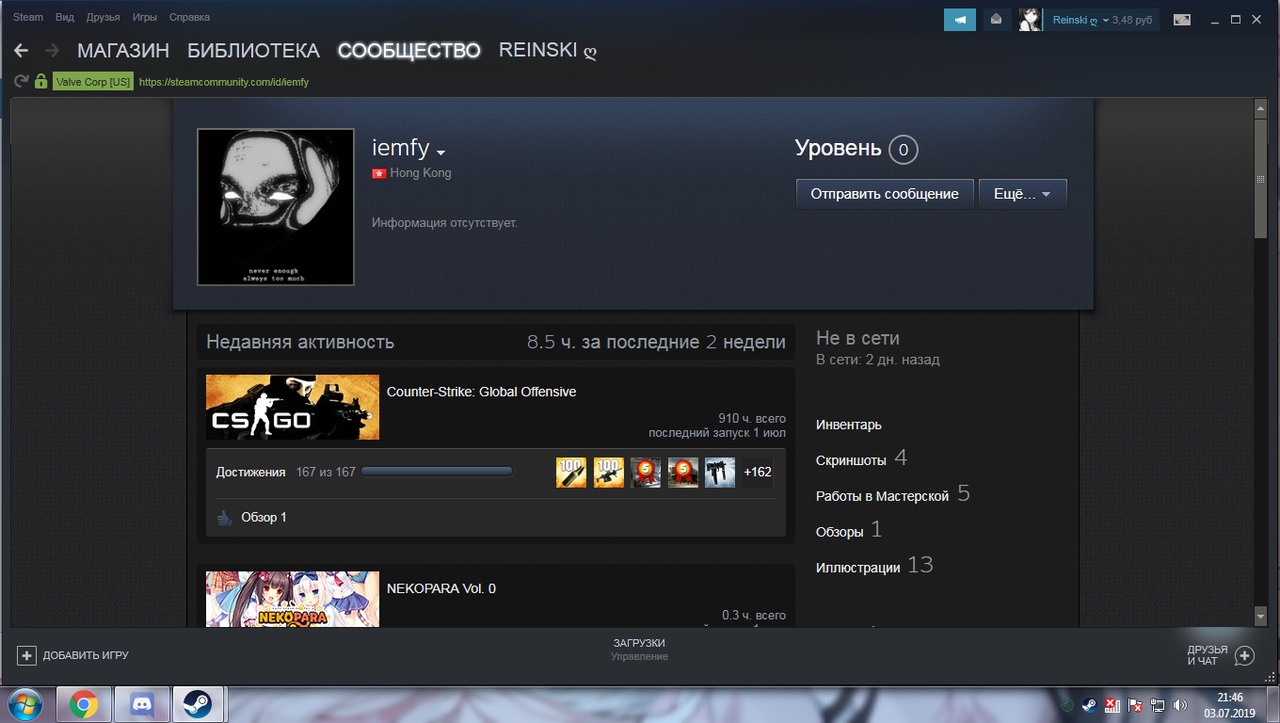The height and width of the screenshot is (723, 1280).
Task: Open the Обзоры link in the sidebar
Action: tap(839, 532)
